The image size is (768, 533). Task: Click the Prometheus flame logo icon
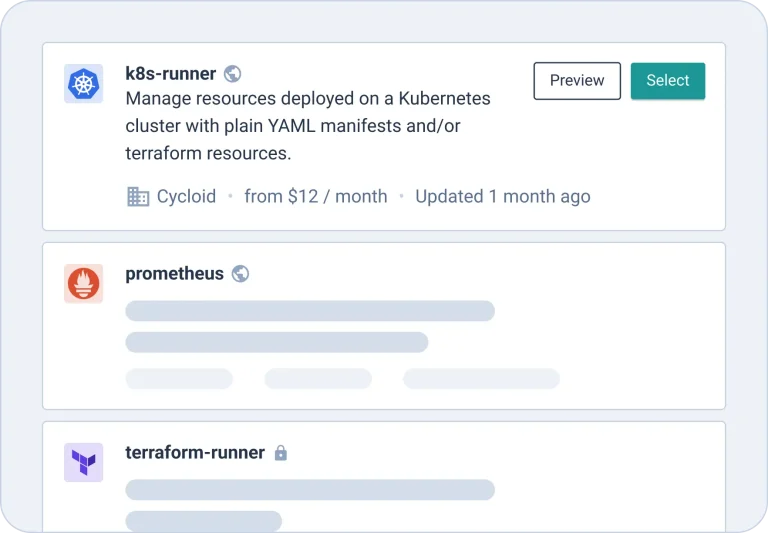[84, 284]
